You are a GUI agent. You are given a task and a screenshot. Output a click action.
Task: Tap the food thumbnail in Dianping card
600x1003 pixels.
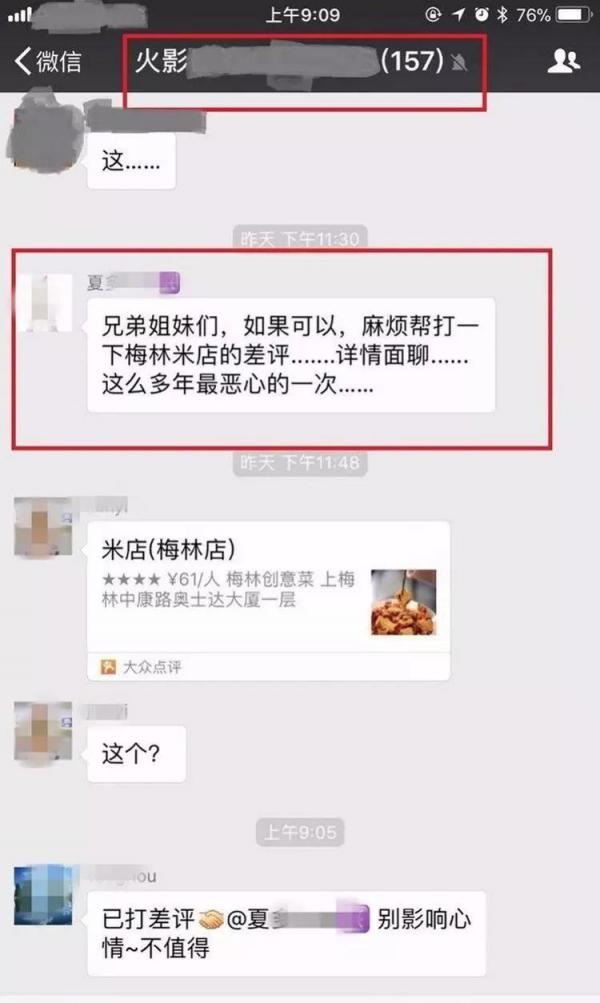point(404,602)
